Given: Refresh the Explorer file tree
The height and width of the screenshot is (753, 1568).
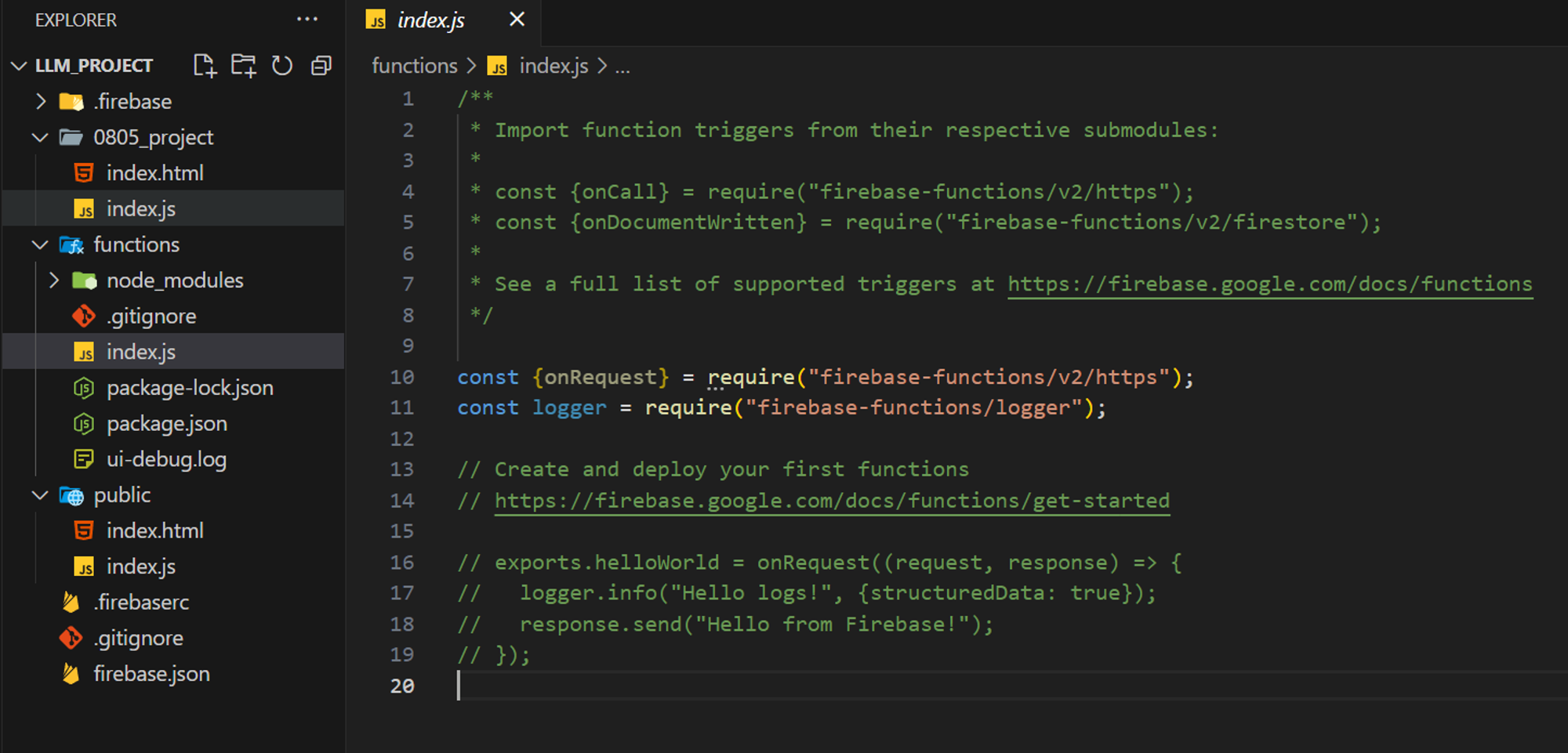Looking at the screenshot, I should (282, 66).
